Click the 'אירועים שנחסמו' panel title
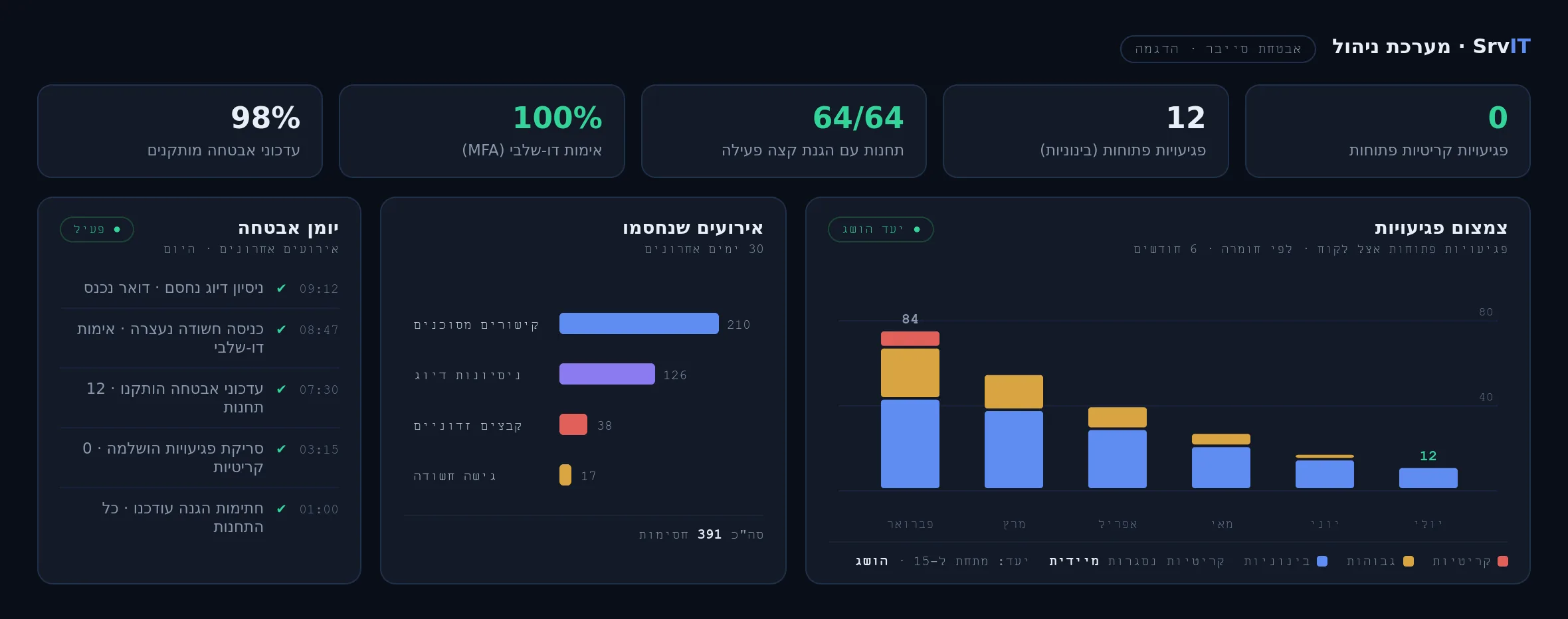 [693, 228]
